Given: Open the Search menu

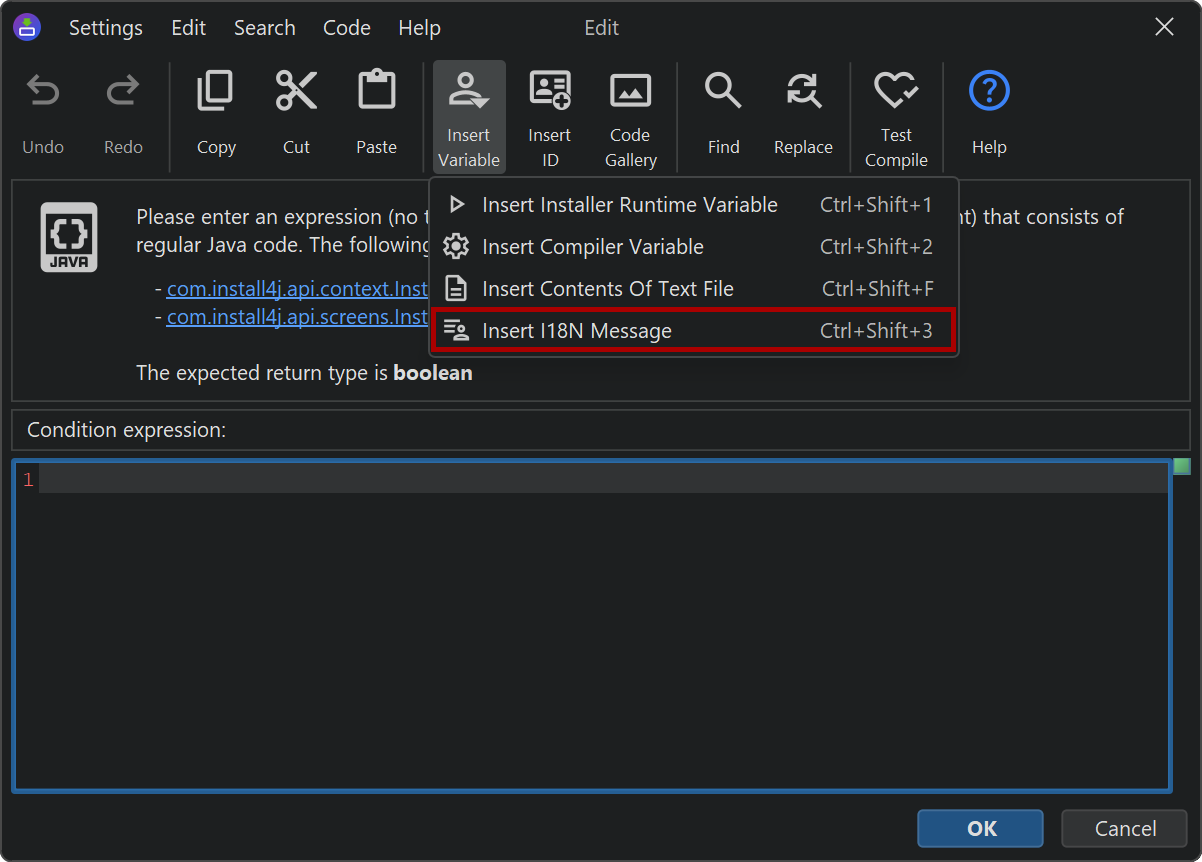Looking at the screenshot, I should pos(264,28).
